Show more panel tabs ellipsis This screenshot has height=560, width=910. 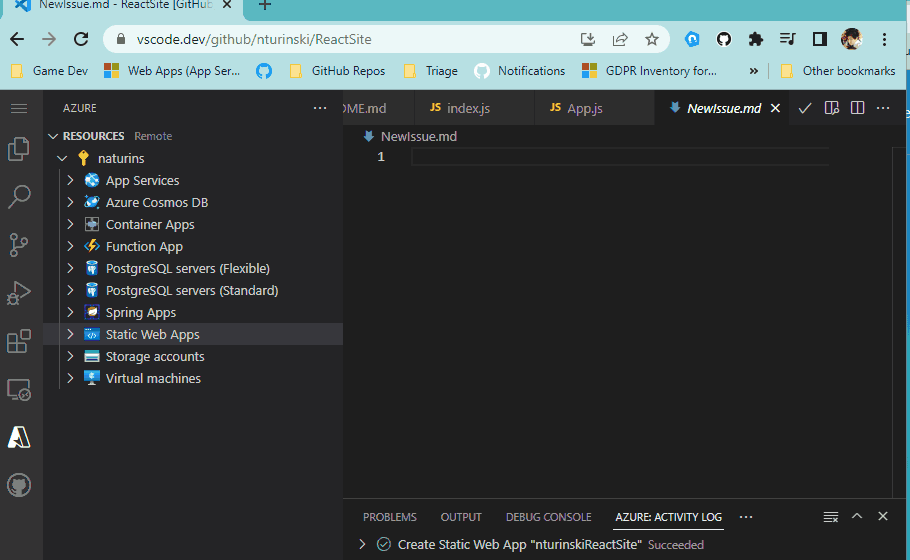(x=746, y=516)
